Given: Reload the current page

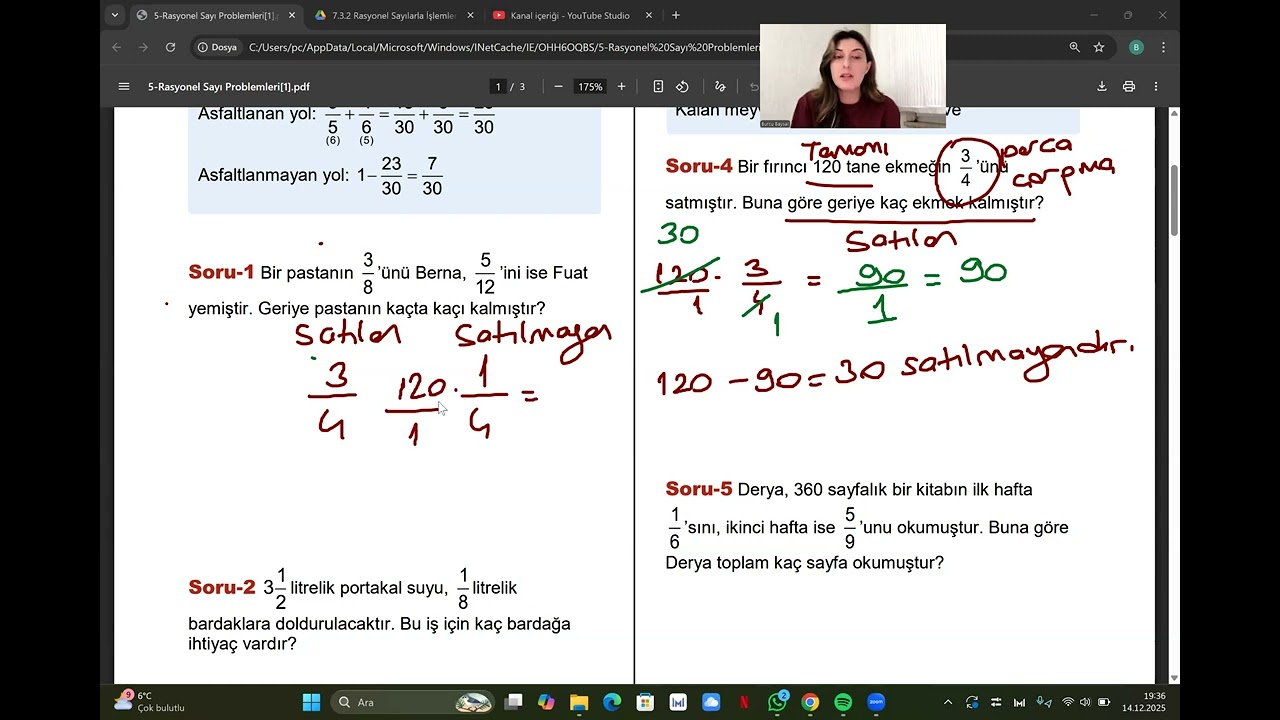Looking at the screenshot, I should 170,47.
